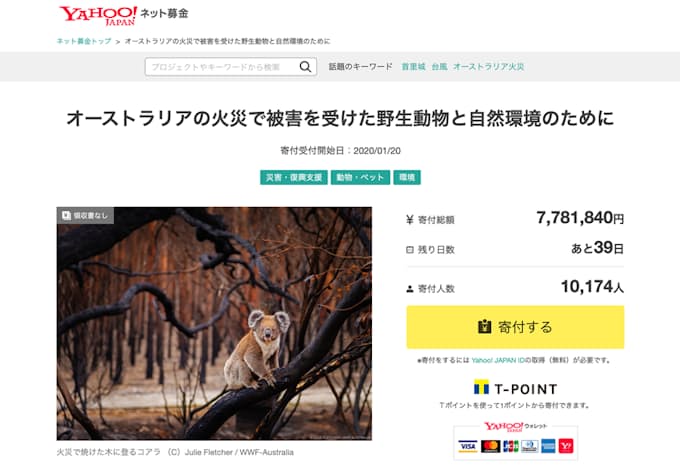Viewport: 680px width, 468px height.
Task: Open the オーストラリア火災 keyword link
Action: [x=489, y=67]
